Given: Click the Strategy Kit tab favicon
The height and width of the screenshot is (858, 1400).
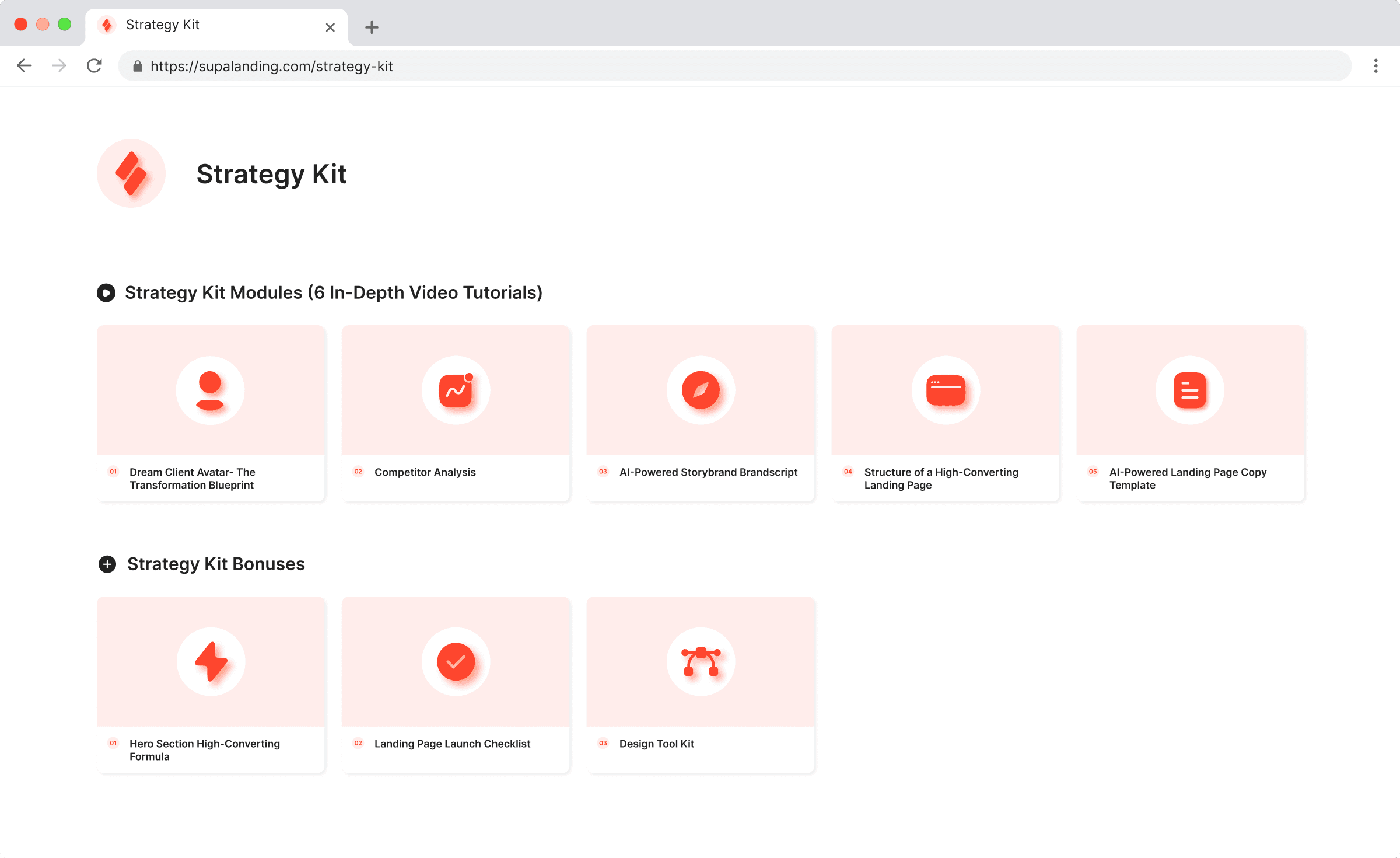Looking at the screenshot, I should [107, 25].
